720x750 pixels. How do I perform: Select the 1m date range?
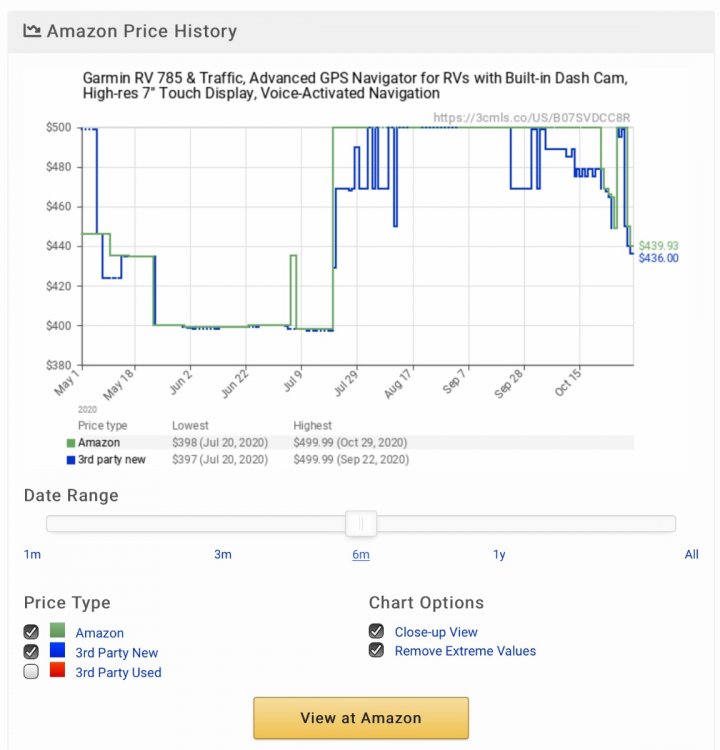pyautogui.click(x=32, y=554)
